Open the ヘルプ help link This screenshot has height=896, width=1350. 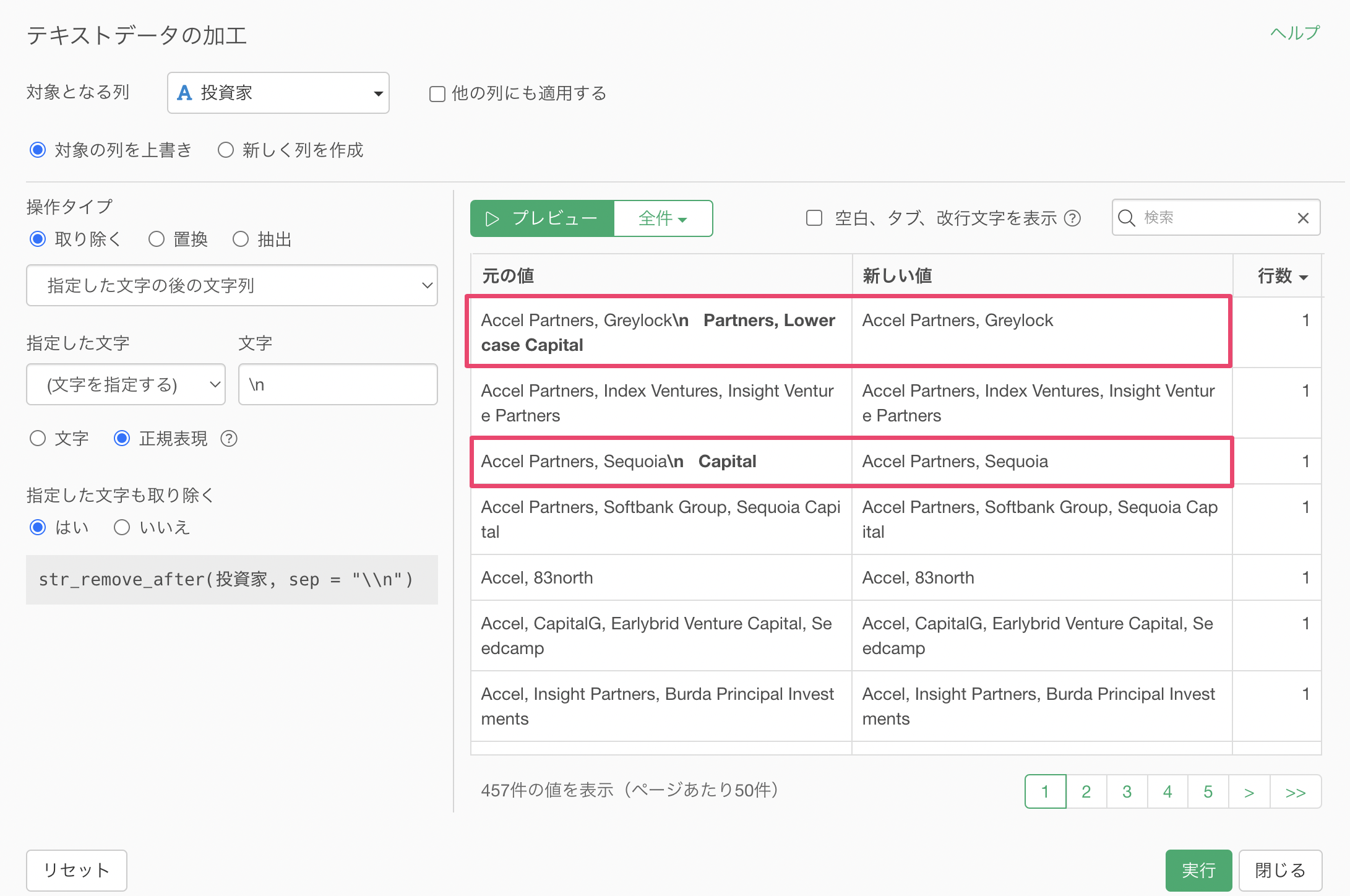(1294, 33)
